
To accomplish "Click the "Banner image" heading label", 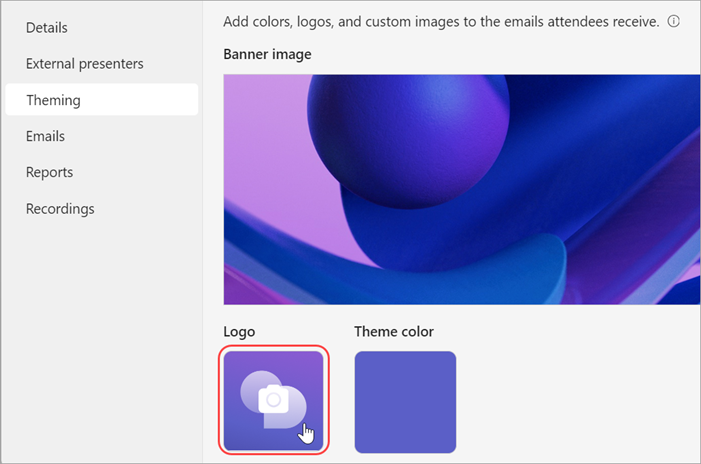I will click(267, 54).
